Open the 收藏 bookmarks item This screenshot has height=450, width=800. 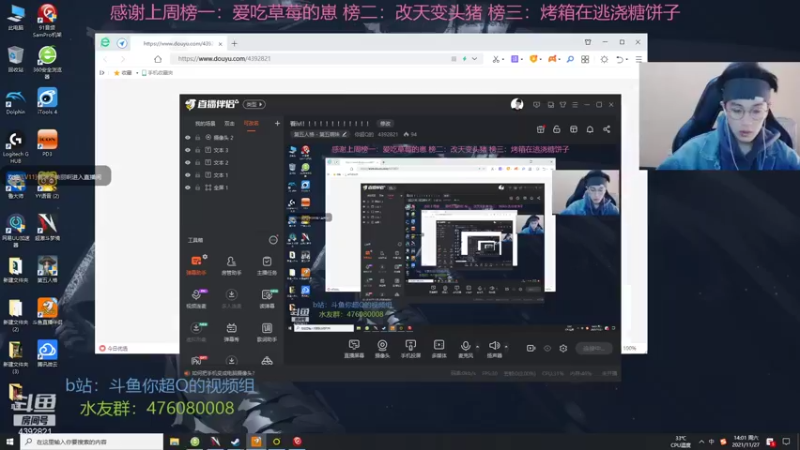(x=123, y=73)
